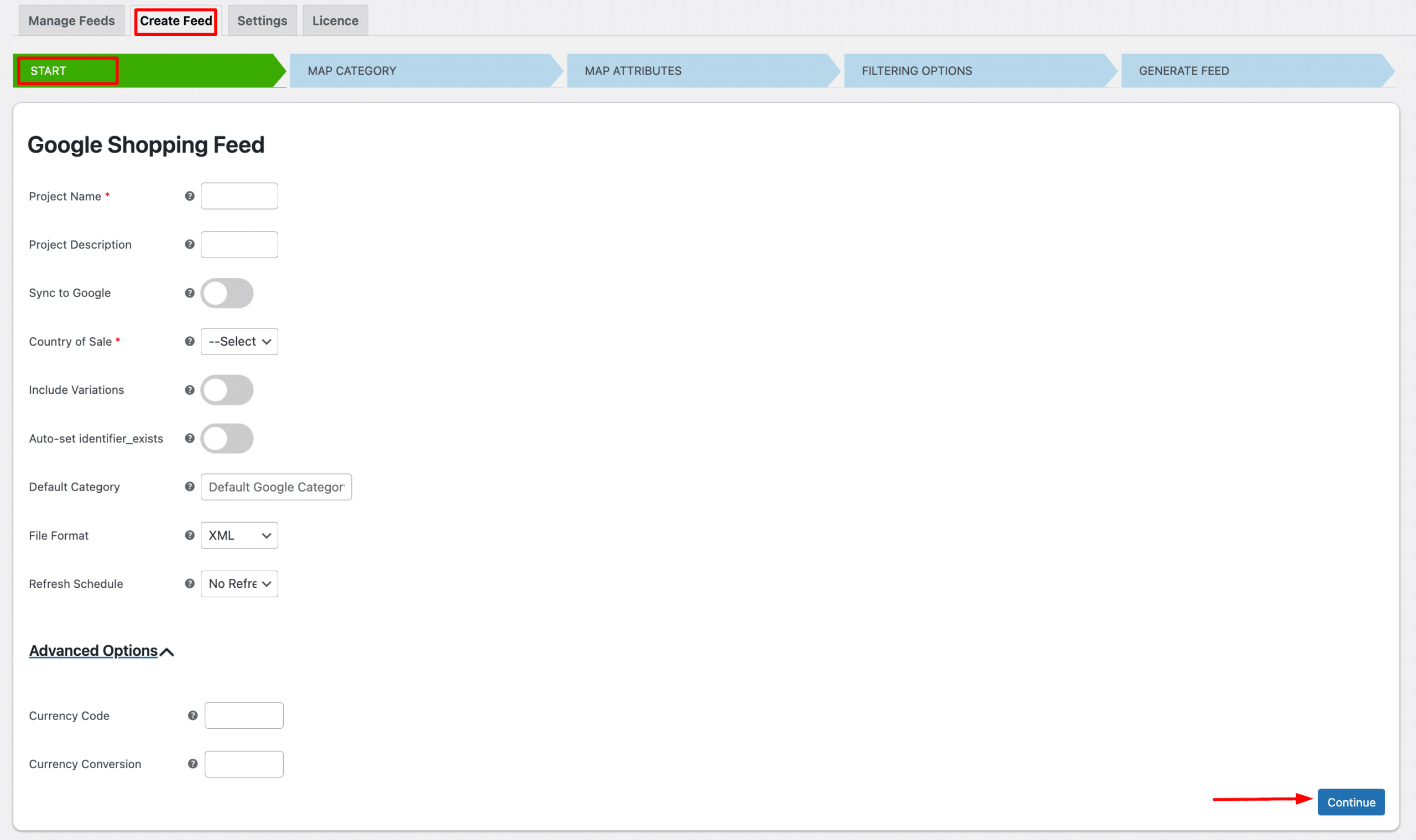Click help icon next to Project Name
The width and height of the screenshot is (1416, 840).
coord(190,196)
